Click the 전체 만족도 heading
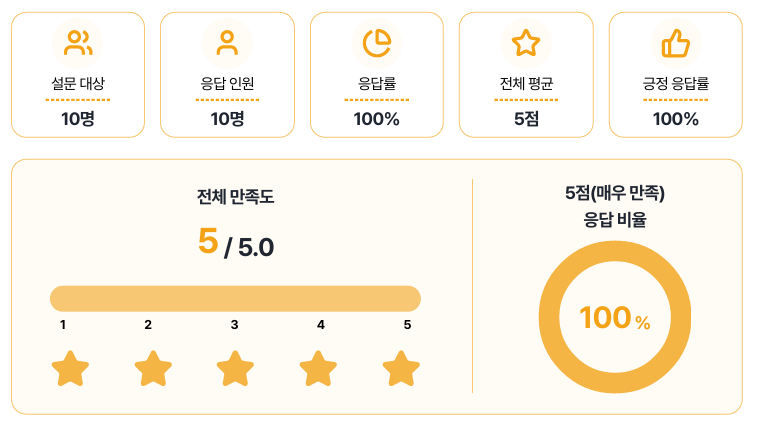The width and height of the screenshot is (761, 426). coord(235,197)
